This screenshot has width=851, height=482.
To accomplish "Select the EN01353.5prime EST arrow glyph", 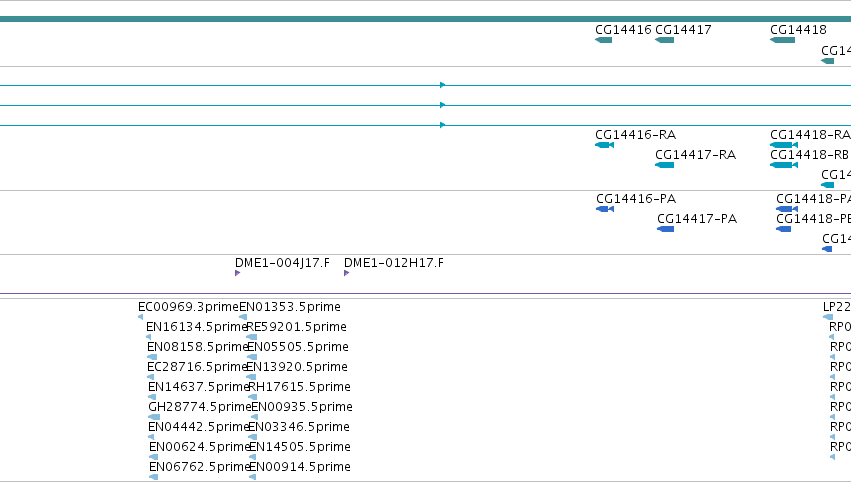I will [x=243, y=317].
